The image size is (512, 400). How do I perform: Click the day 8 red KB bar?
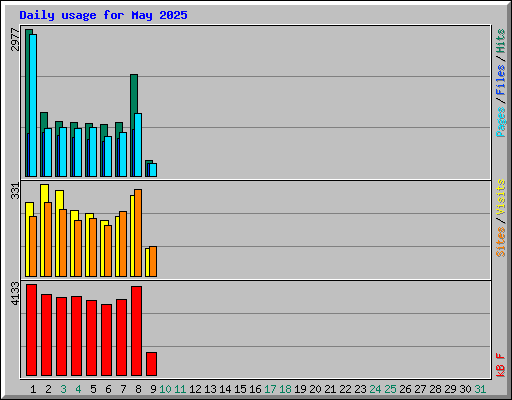(136, 331)
